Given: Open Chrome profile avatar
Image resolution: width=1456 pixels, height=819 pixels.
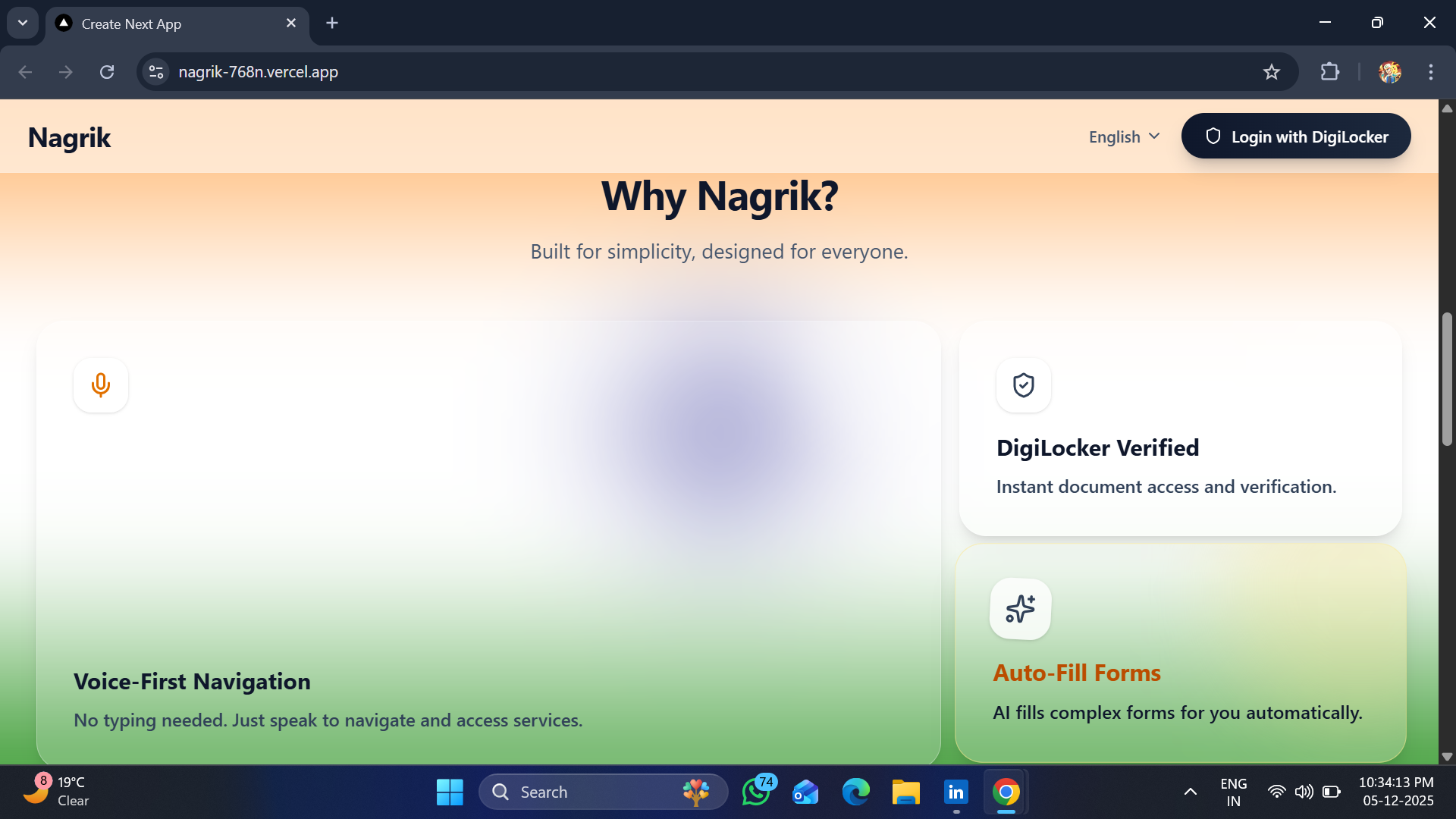Looking at the screenshot, I should pyautogui.click(x=1389, y=72).
